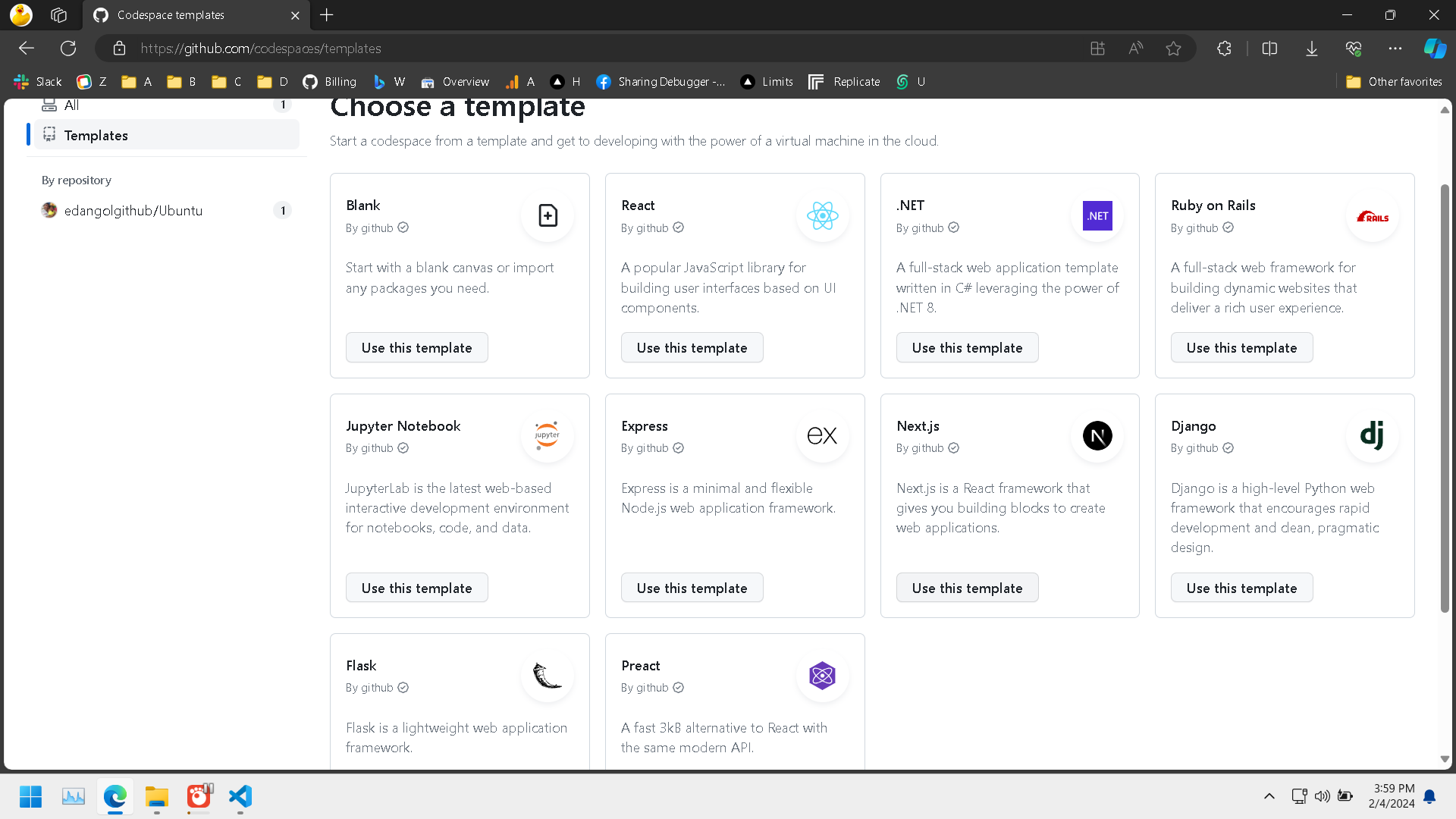
Task: Open Copilot sidebar icon
Action: (1435, 49)
